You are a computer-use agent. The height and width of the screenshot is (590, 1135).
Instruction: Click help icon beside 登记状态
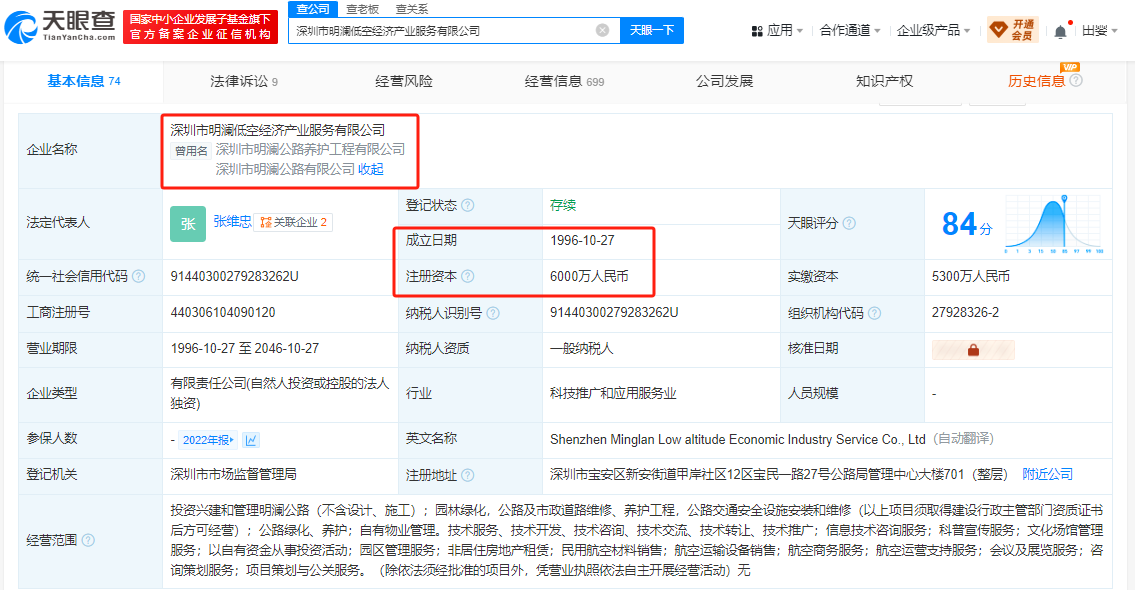pos(468,206)
